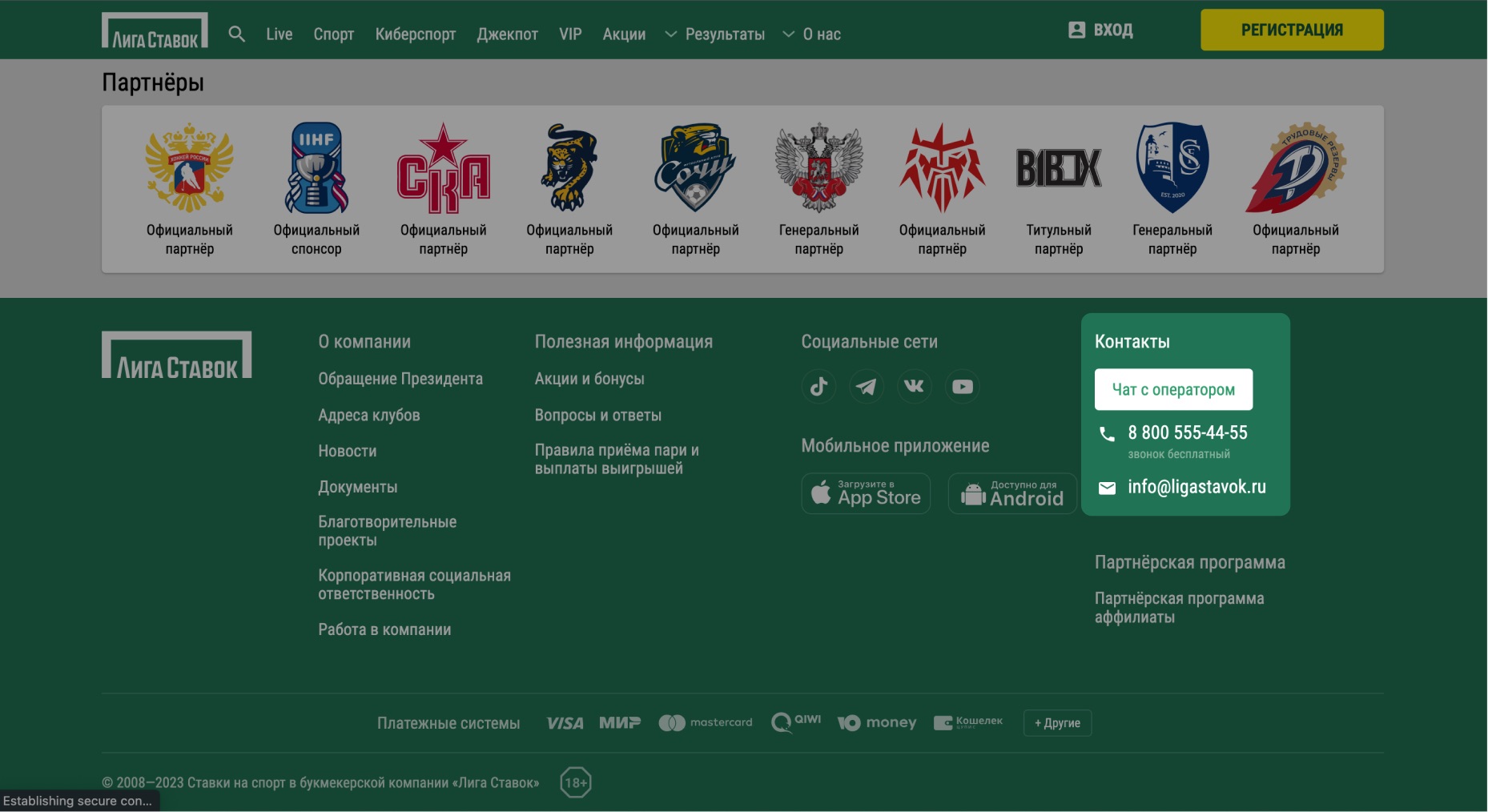The image size is (1488, 812).
Task: Open Корпоративная социальная ответственность link
Action: coord(414,585)
